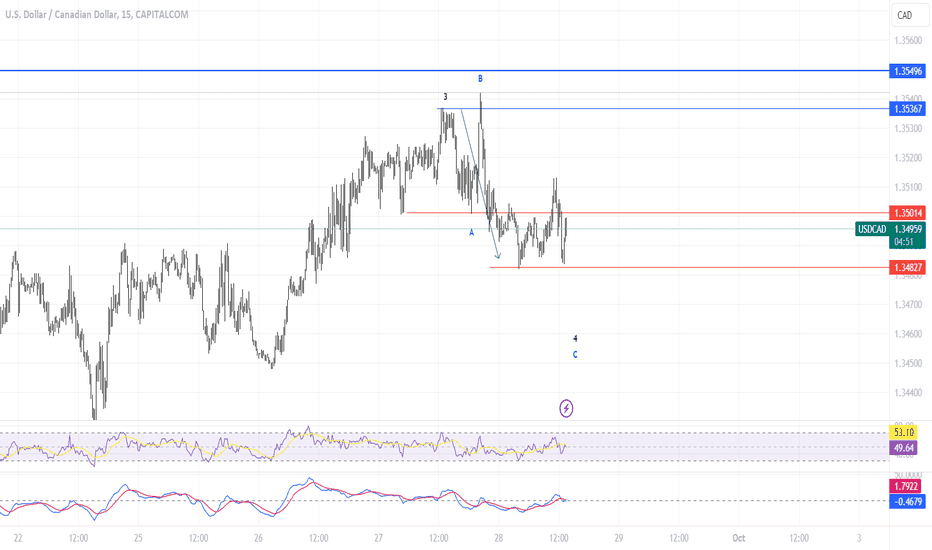
Task: Click date 22 on time axis
Action: click(x=18, y=538)
